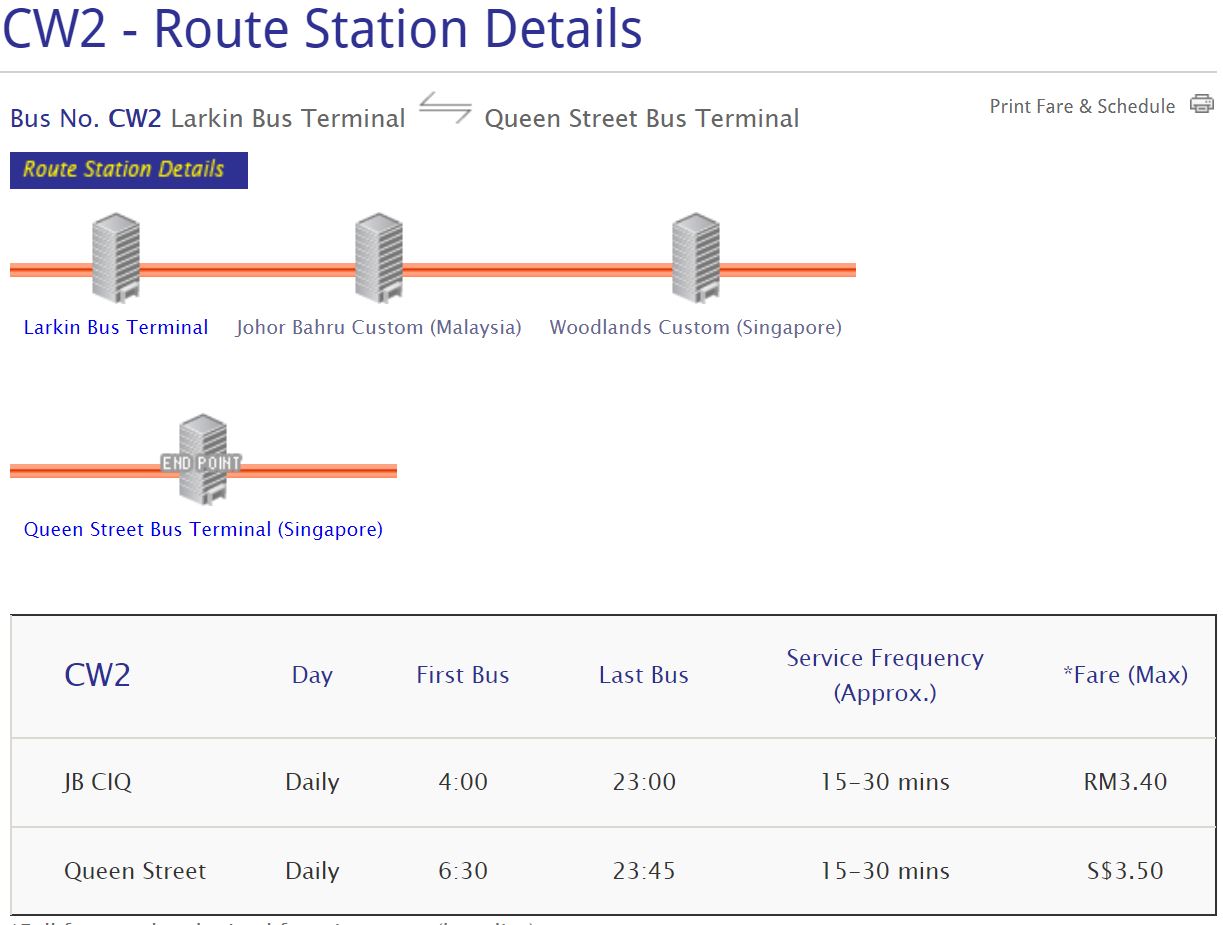
Task: Click the END POINT building icon
Action: click(x=203, y=460)
